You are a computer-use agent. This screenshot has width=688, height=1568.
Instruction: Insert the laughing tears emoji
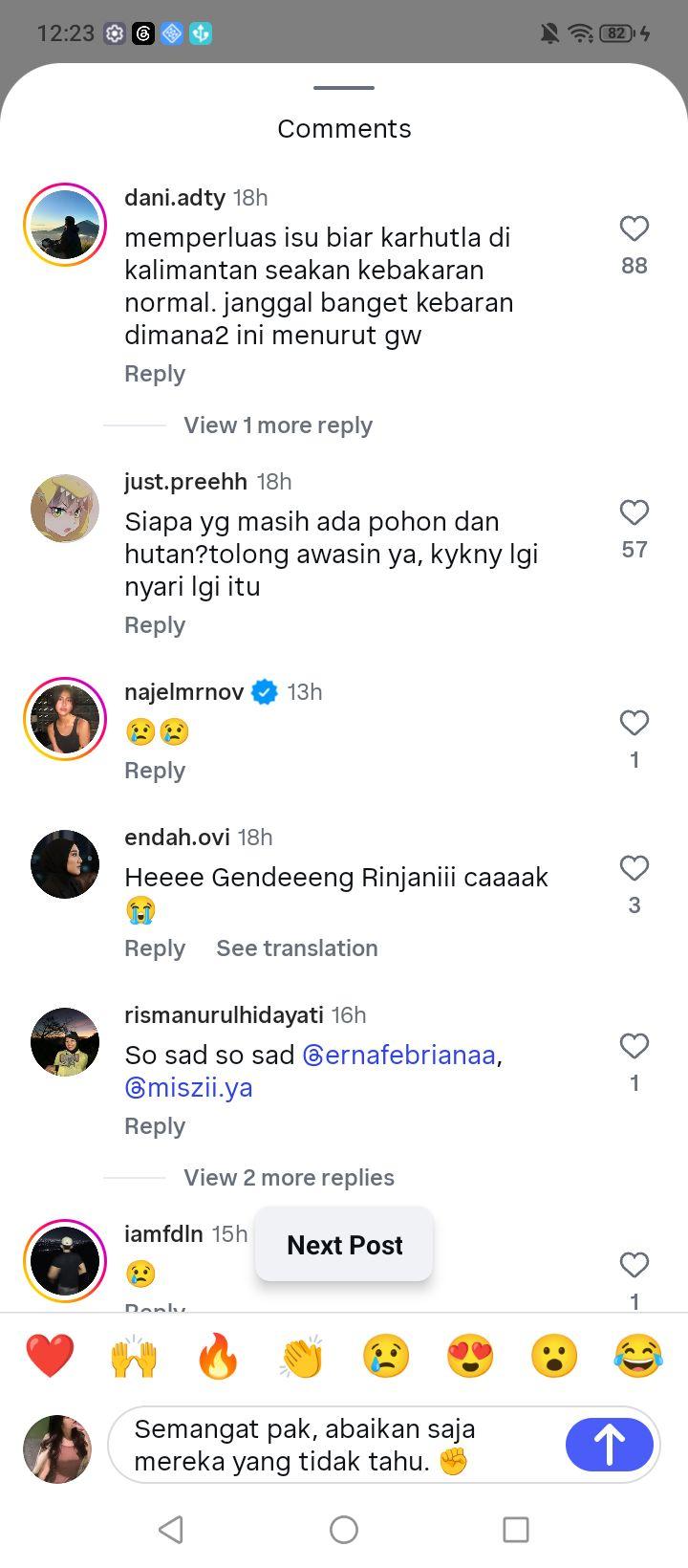coord(638,1356)
